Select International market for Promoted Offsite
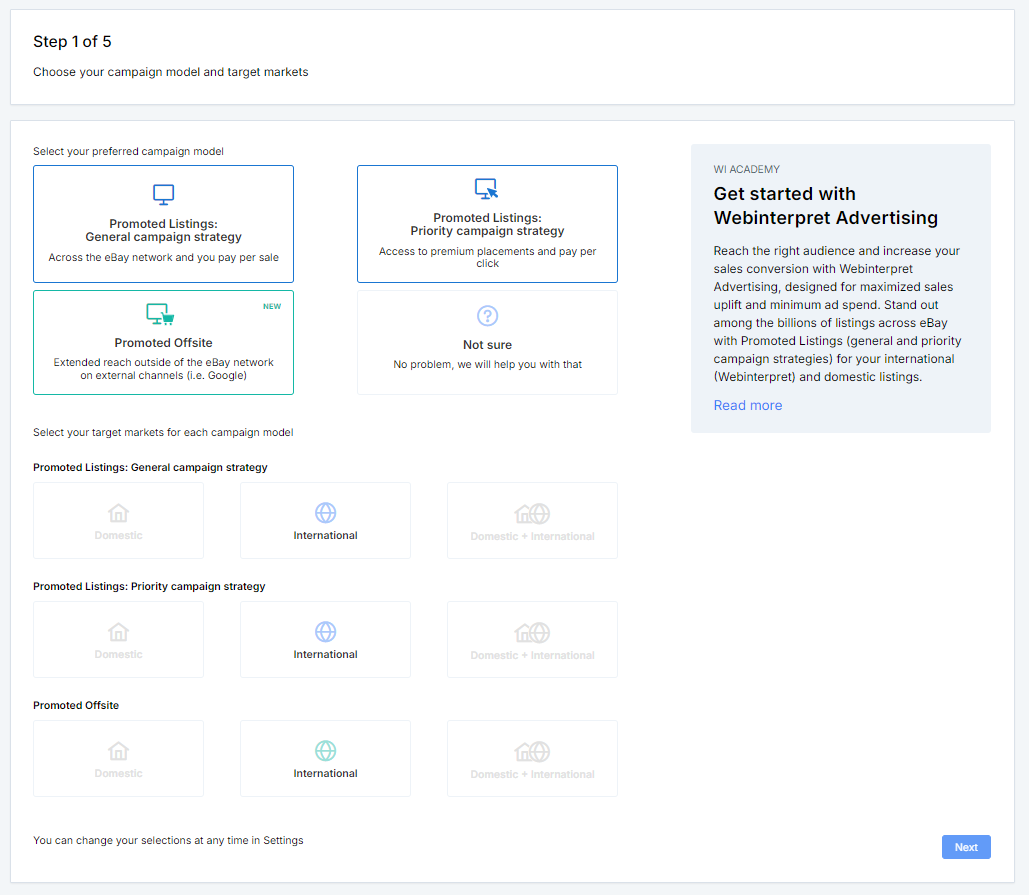The image size is (1029, 895). 326,759
